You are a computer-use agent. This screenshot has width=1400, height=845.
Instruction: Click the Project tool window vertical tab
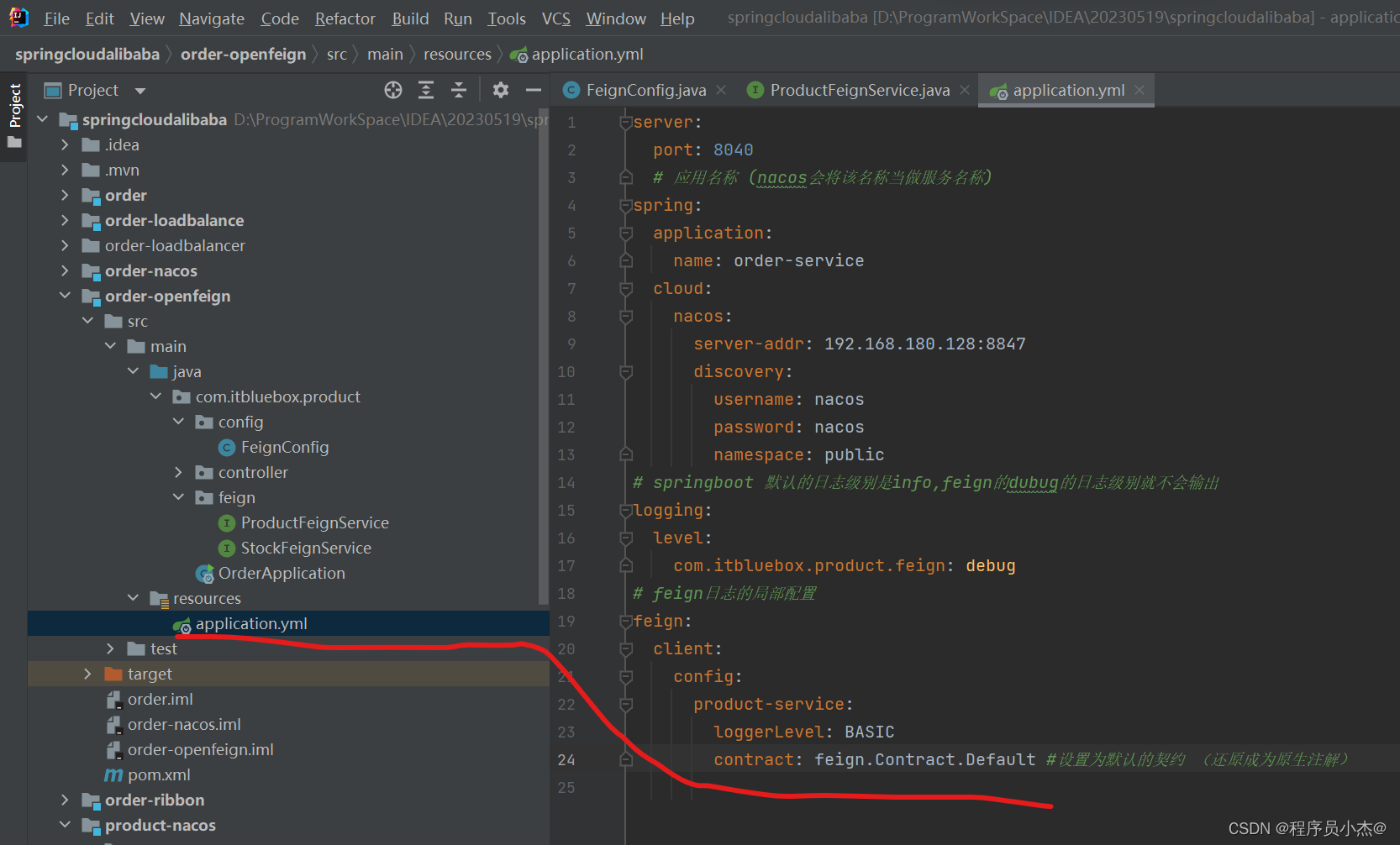pos(14,105)
